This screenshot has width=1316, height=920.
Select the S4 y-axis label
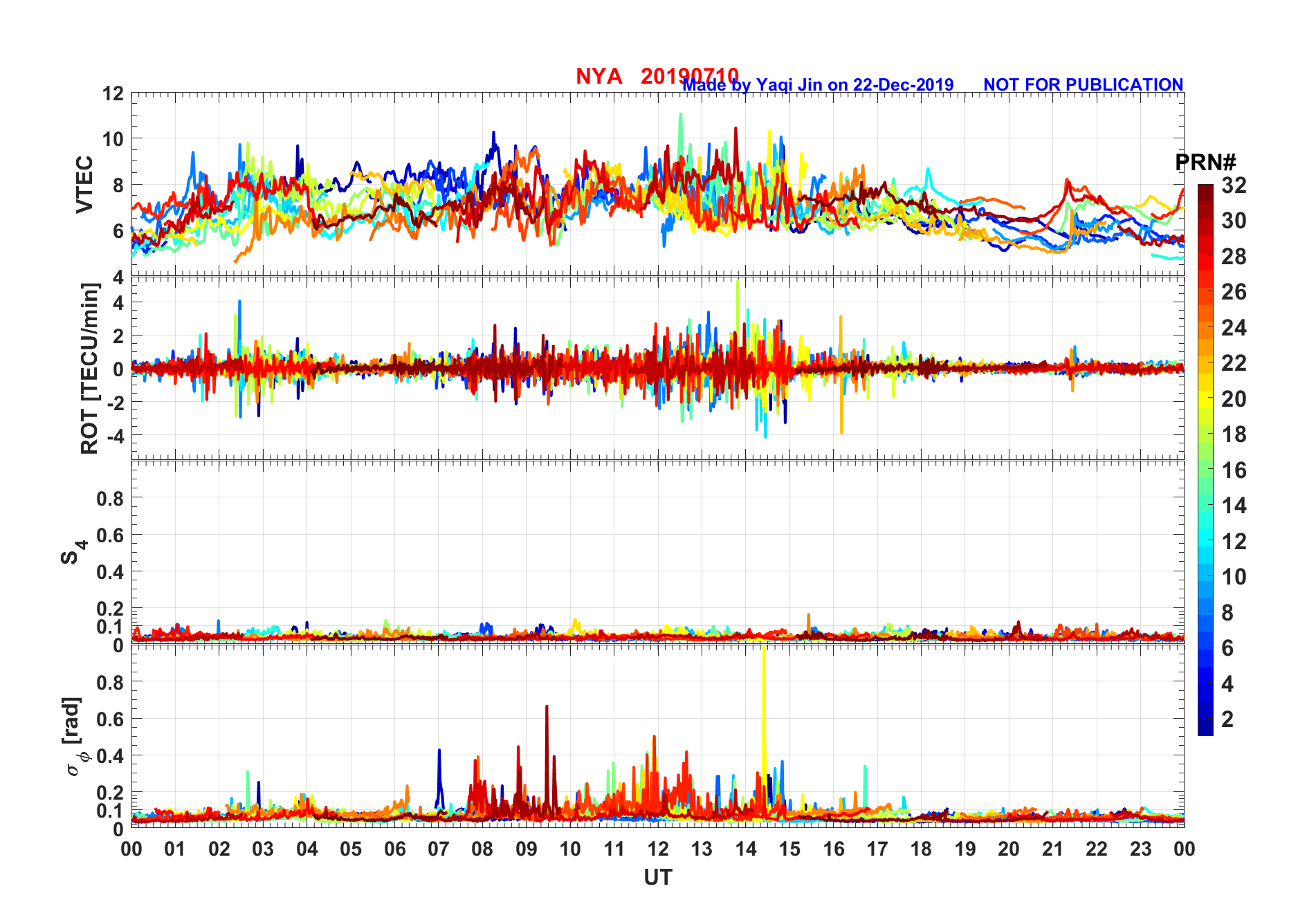[x=74, y=553]
